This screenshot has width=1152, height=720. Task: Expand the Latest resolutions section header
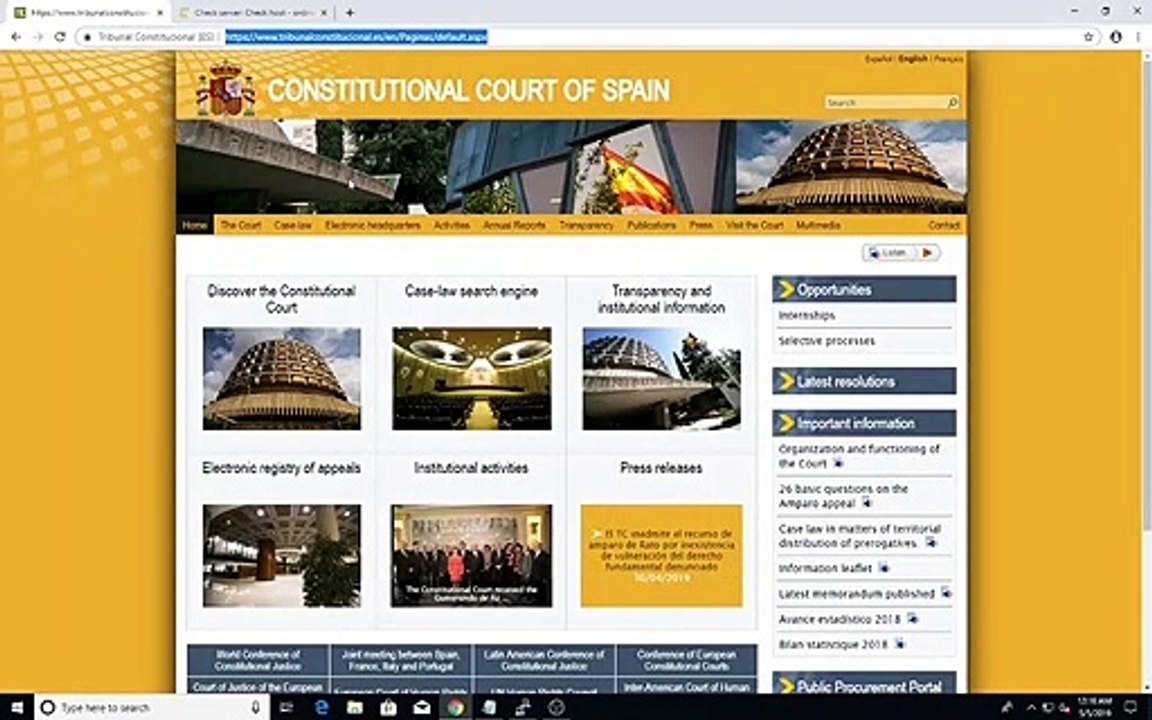(x=864, y=381)
